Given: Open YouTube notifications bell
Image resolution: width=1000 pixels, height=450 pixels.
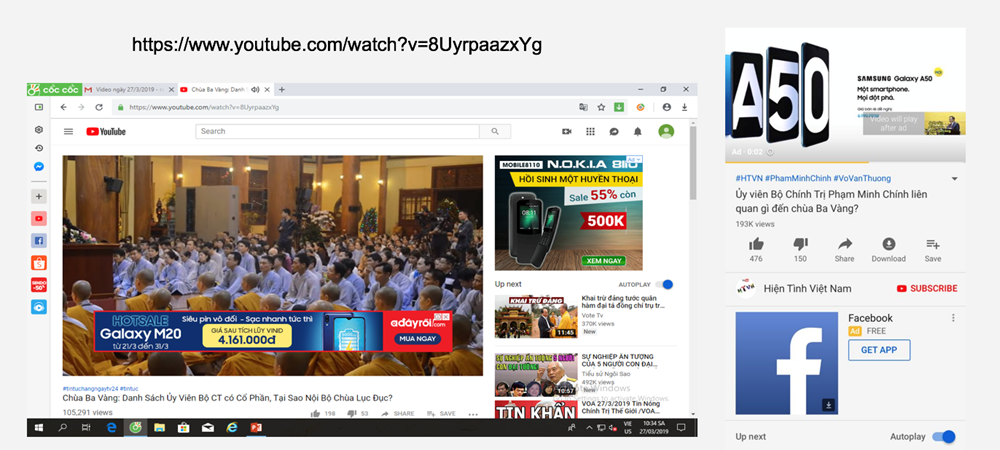Looking at the screenshot, I should [637, 131].
